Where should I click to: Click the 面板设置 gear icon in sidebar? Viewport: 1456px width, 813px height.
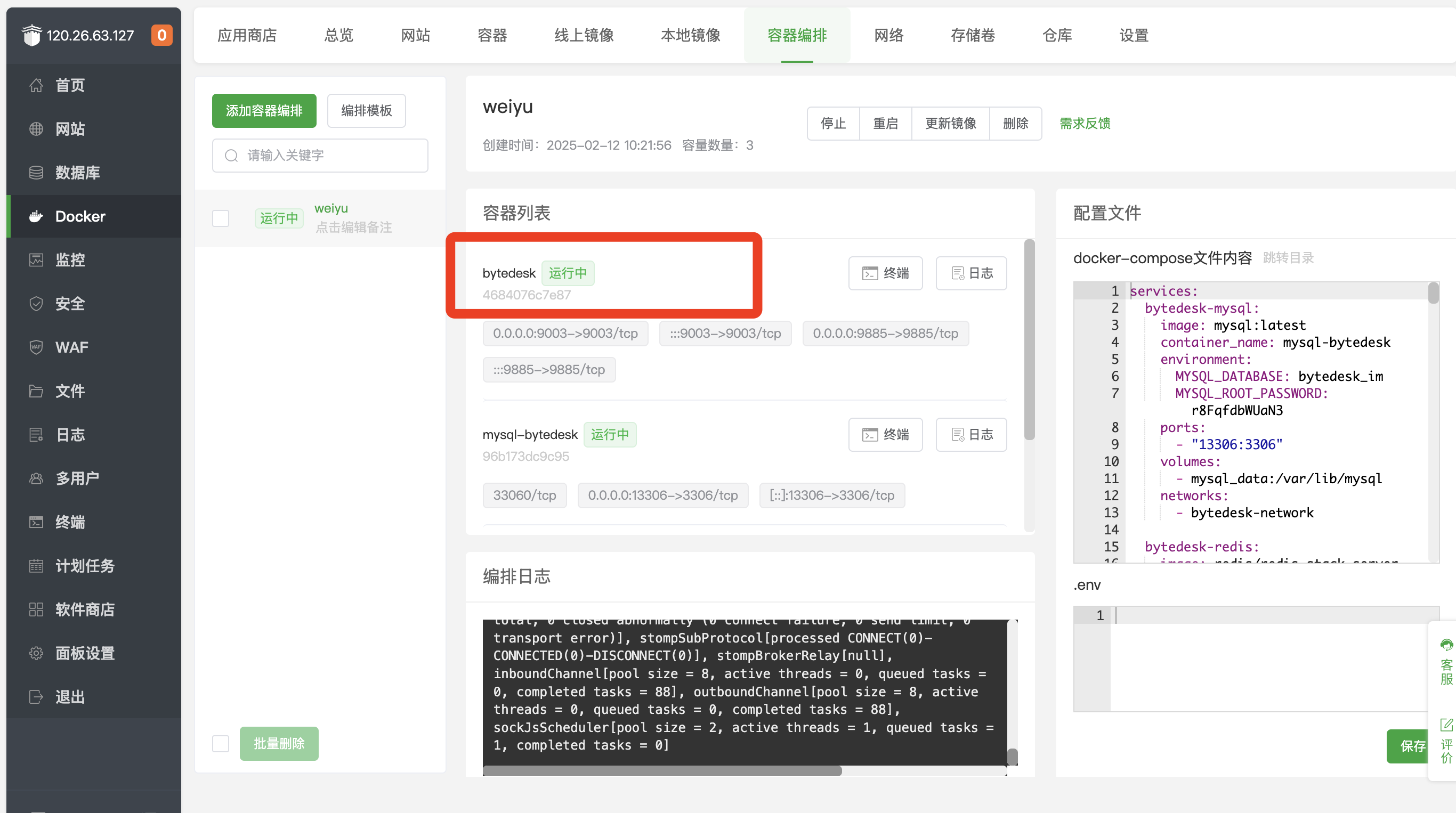coord(36,653)
